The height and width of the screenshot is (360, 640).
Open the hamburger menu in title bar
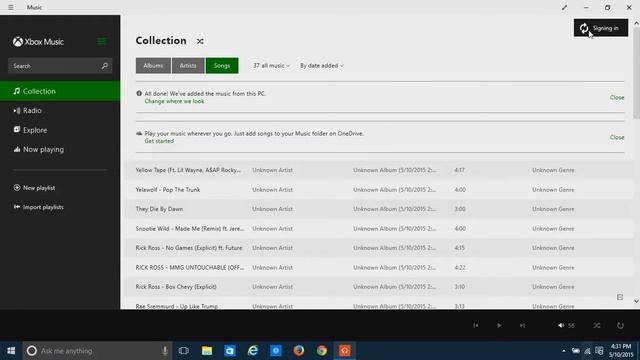click(x=11, y=7)
